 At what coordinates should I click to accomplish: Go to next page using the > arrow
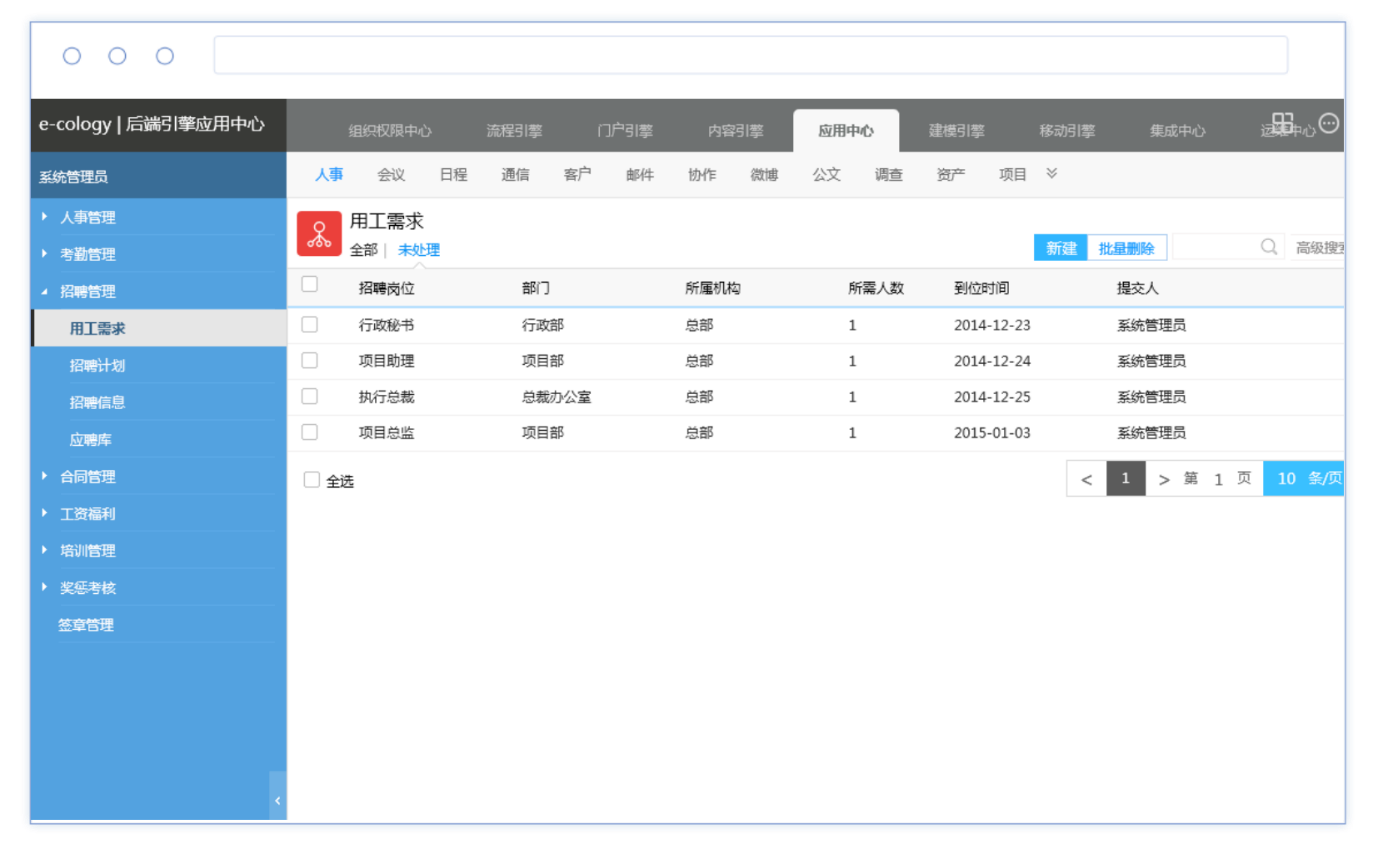tap(1163, 479)
